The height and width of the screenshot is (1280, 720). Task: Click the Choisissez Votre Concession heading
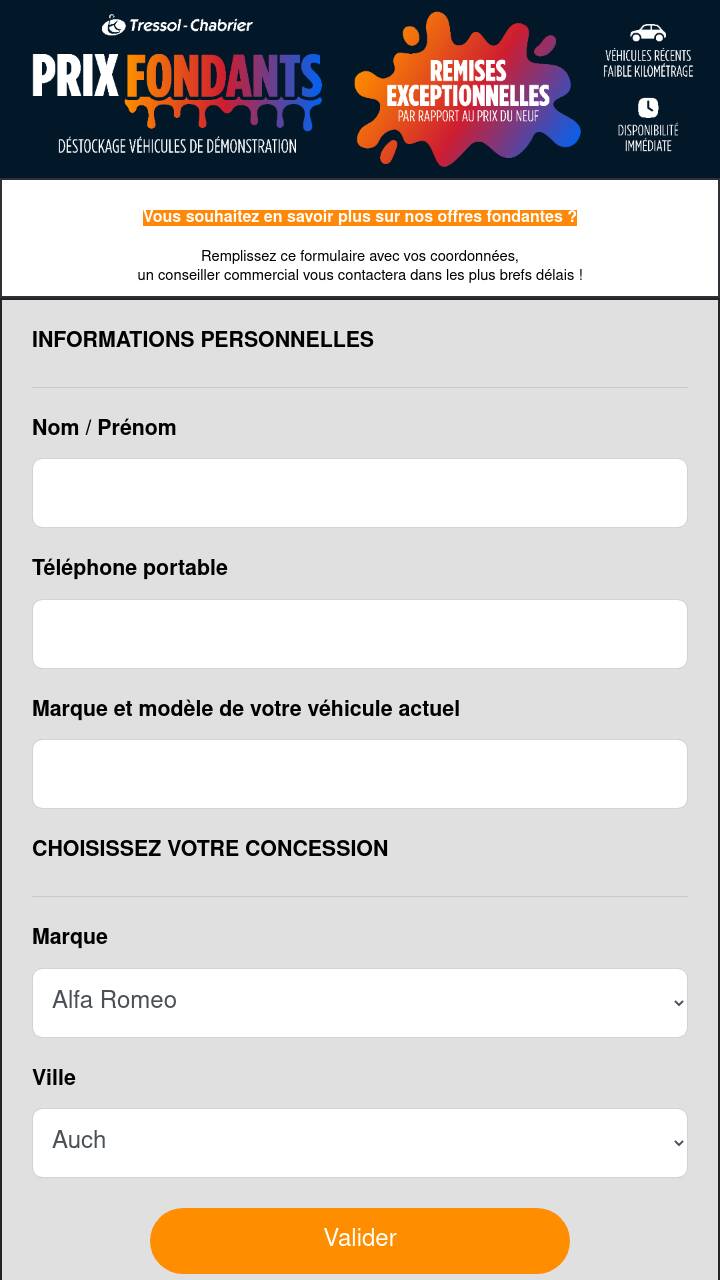coord(210,849)
